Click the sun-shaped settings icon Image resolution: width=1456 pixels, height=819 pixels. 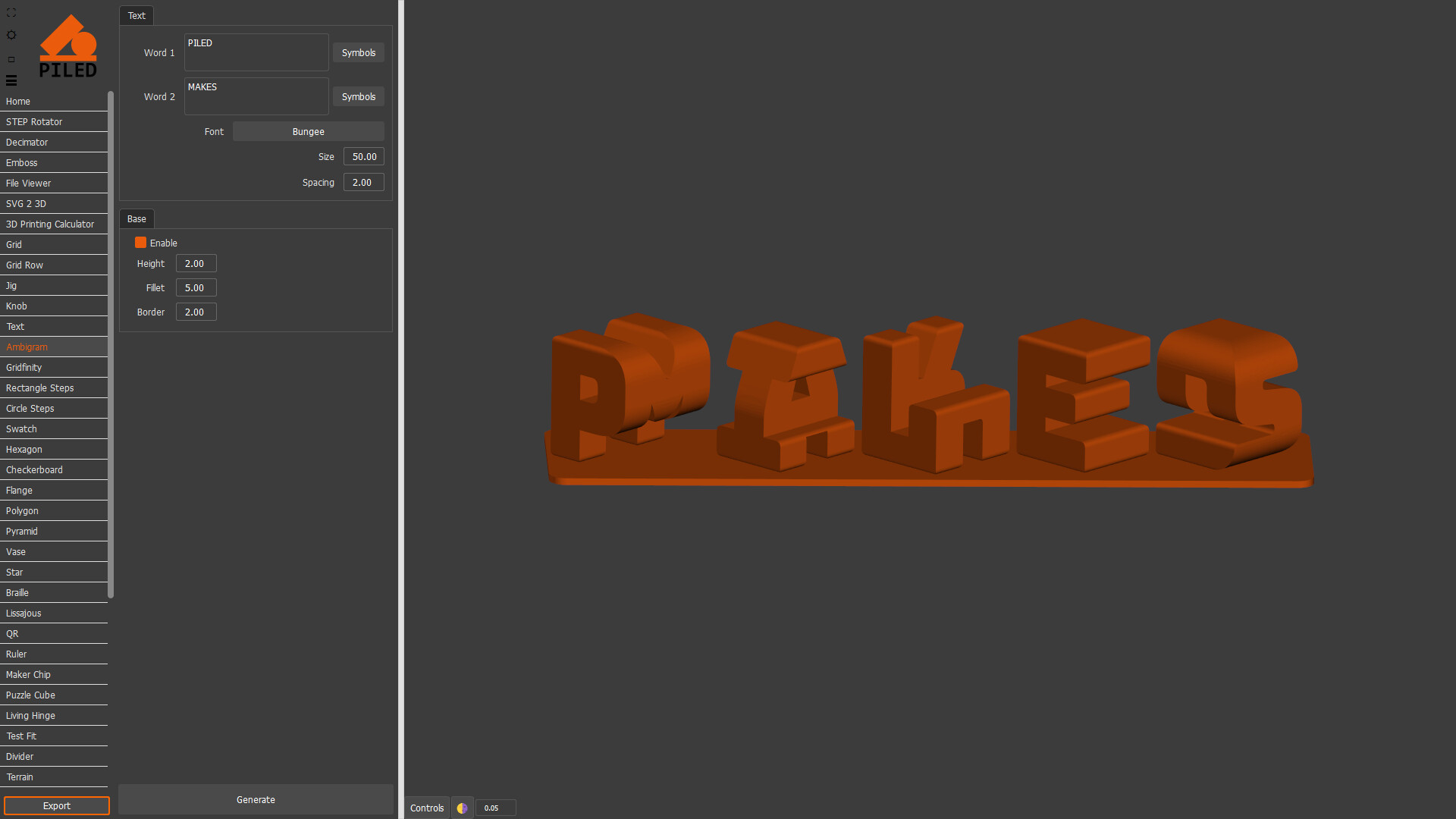(x=11, y=35)
